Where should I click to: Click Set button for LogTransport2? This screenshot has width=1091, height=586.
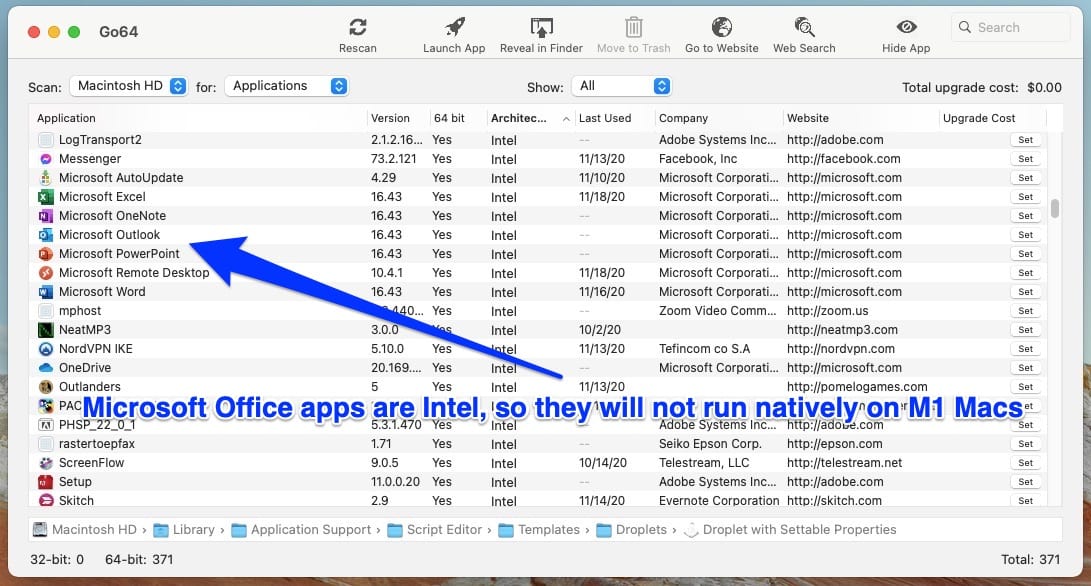coord(1026,140)
